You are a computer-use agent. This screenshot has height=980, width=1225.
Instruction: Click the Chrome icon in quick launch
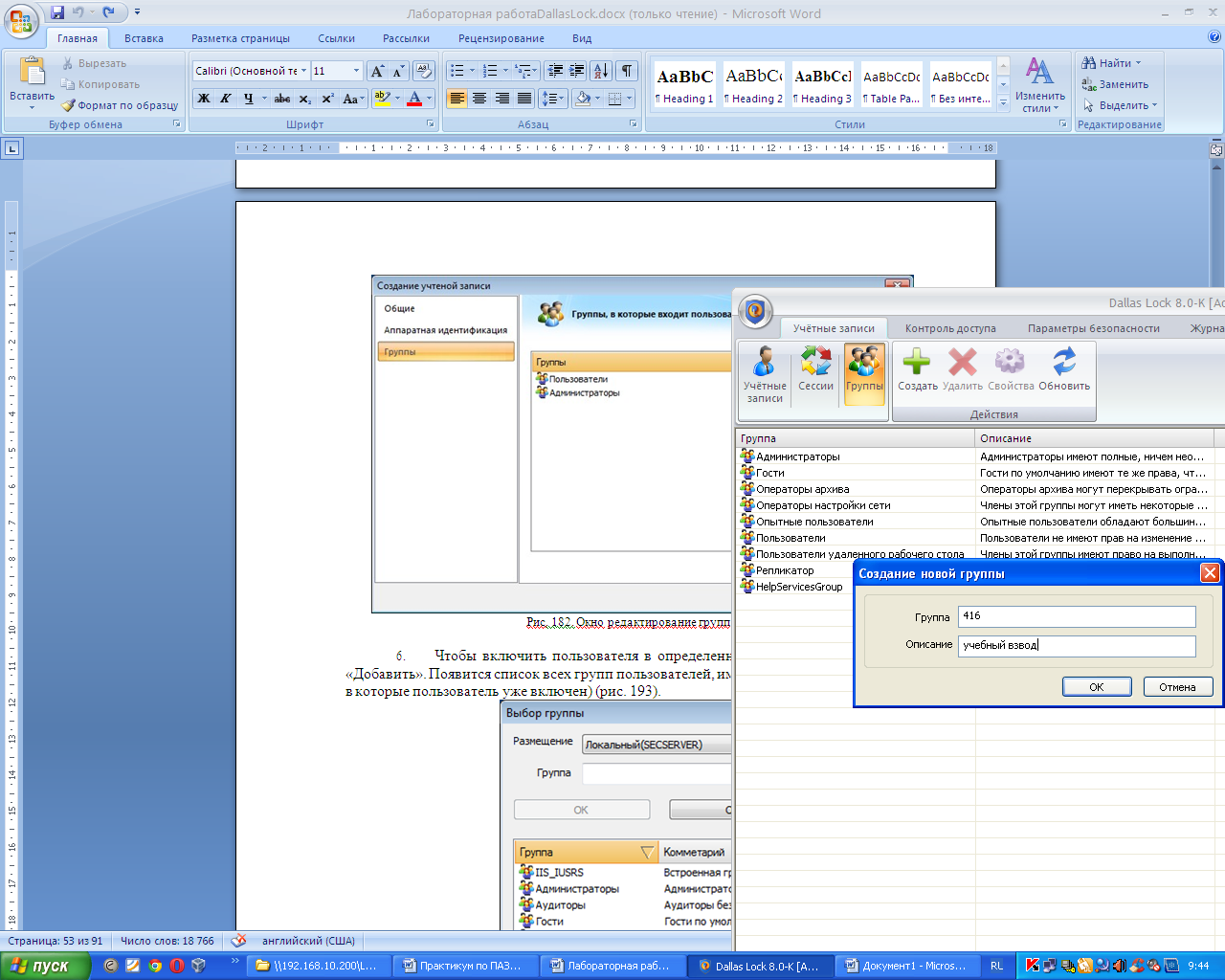click(155, 966)
